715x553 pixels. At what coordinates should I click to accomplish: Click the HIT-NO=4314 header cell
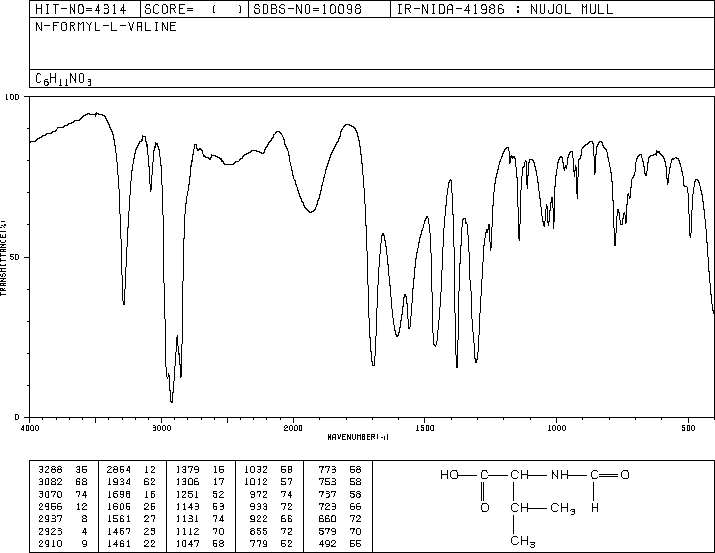pos(85,9)
